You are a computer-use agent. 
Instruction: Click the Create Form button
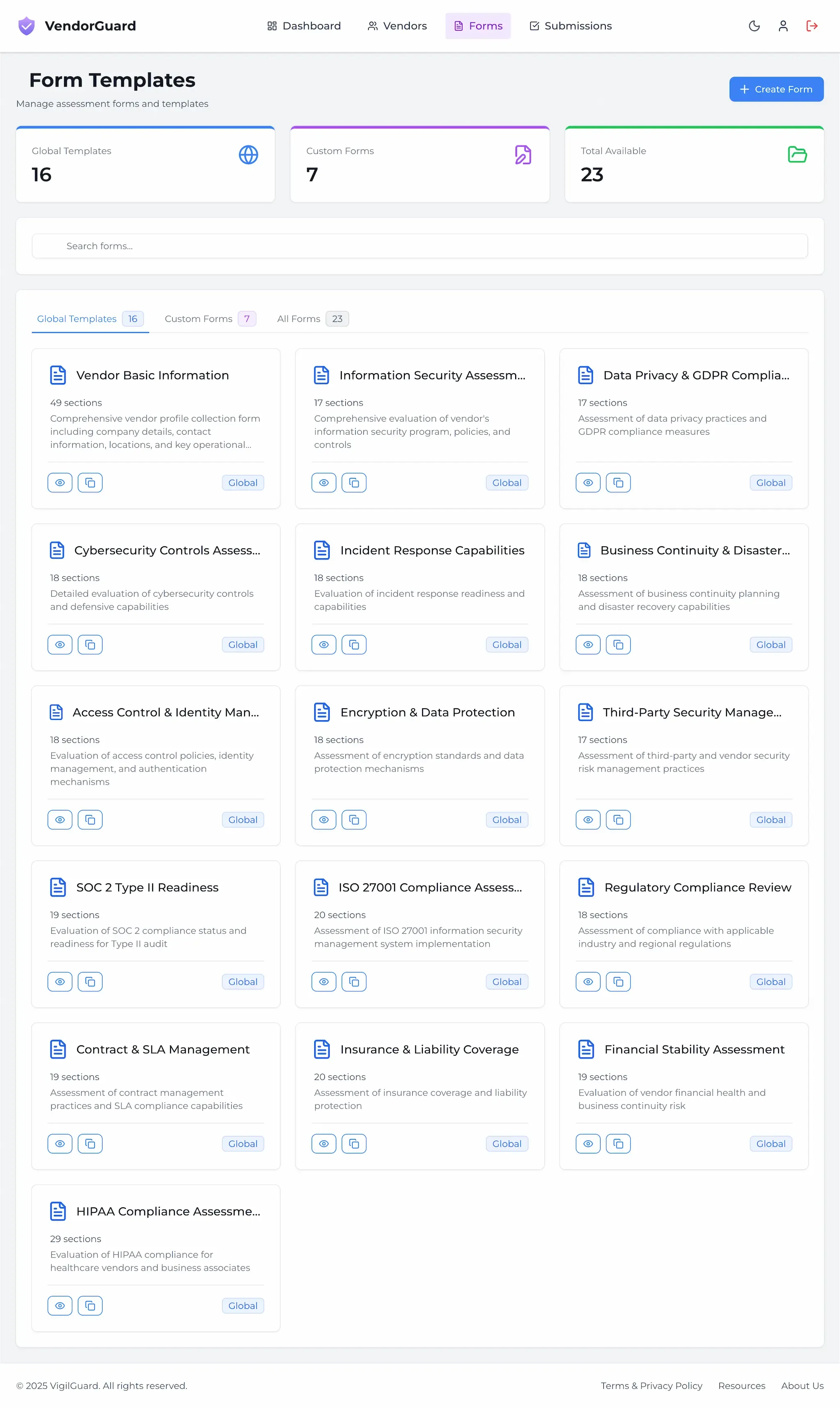pyautogui.click(x=776, y=89)
